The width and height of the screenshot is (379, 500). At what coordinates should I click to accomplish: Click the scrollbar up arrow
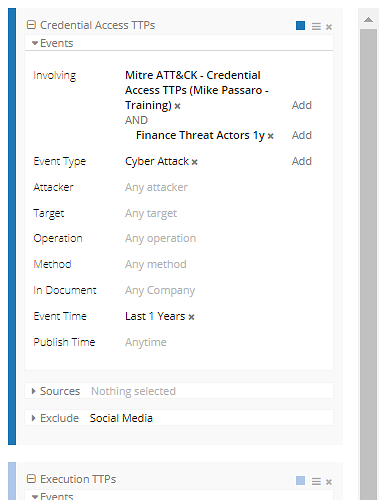click(x=368, y=20)
